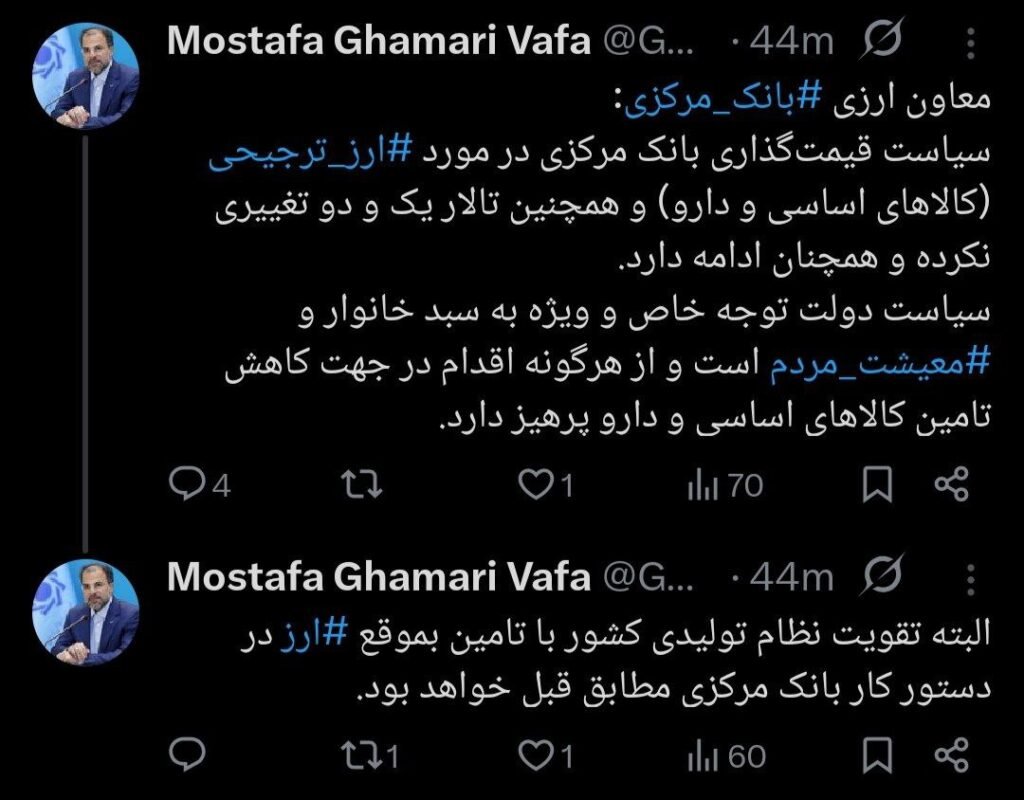The height and width of the screenshot is (800, 1024).
Task: Reply to the second tweet
Action: pyautogui.click(x=186, y=754)
